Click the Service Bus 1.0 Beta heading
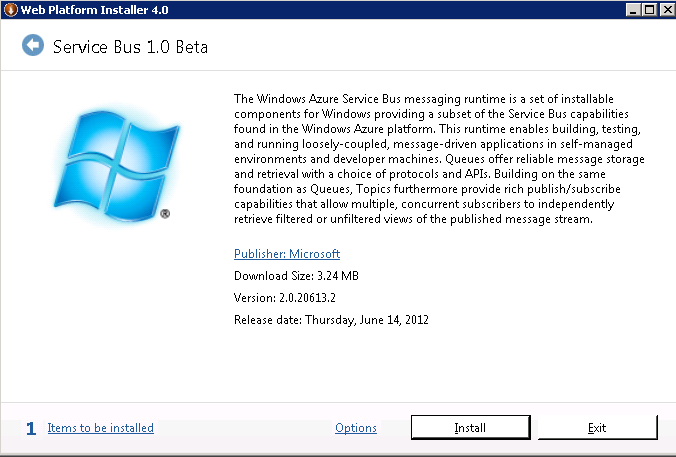 tap(130, 47)
